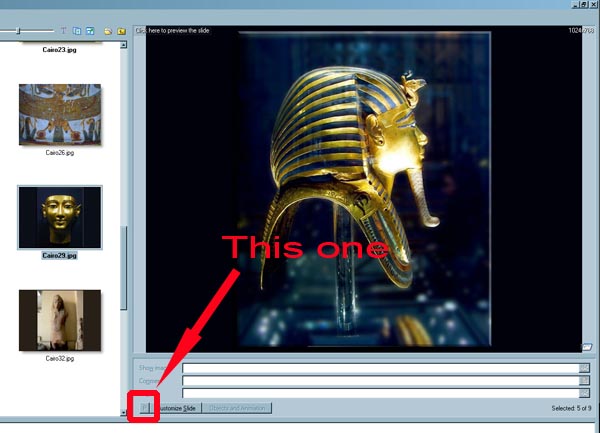Select the Cairo32.jpg statue thumbnail
600x433 pixels.
pyautogui.click(x=60, y=320)
